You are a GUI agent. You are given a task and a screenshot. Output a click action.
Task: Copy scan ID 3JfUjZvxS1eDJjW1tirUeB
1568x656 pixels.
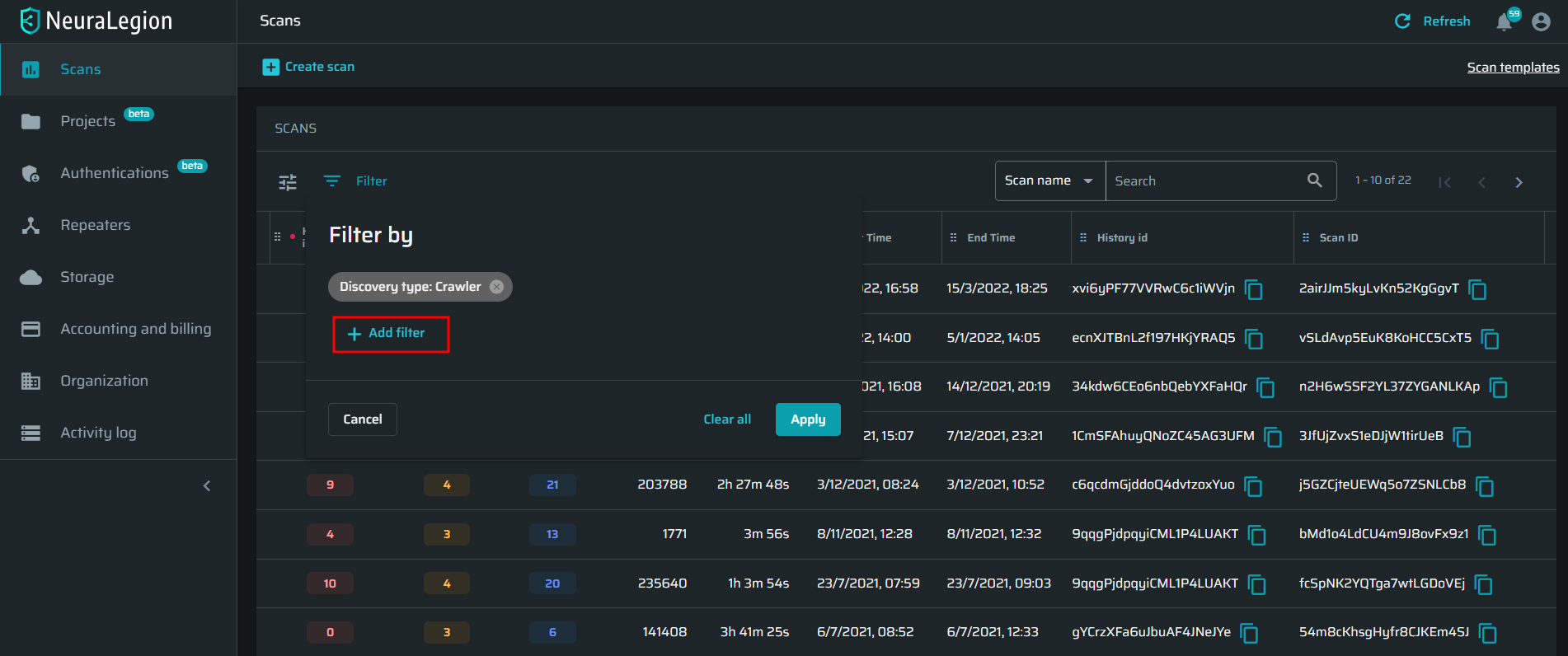coord(1462,437)
